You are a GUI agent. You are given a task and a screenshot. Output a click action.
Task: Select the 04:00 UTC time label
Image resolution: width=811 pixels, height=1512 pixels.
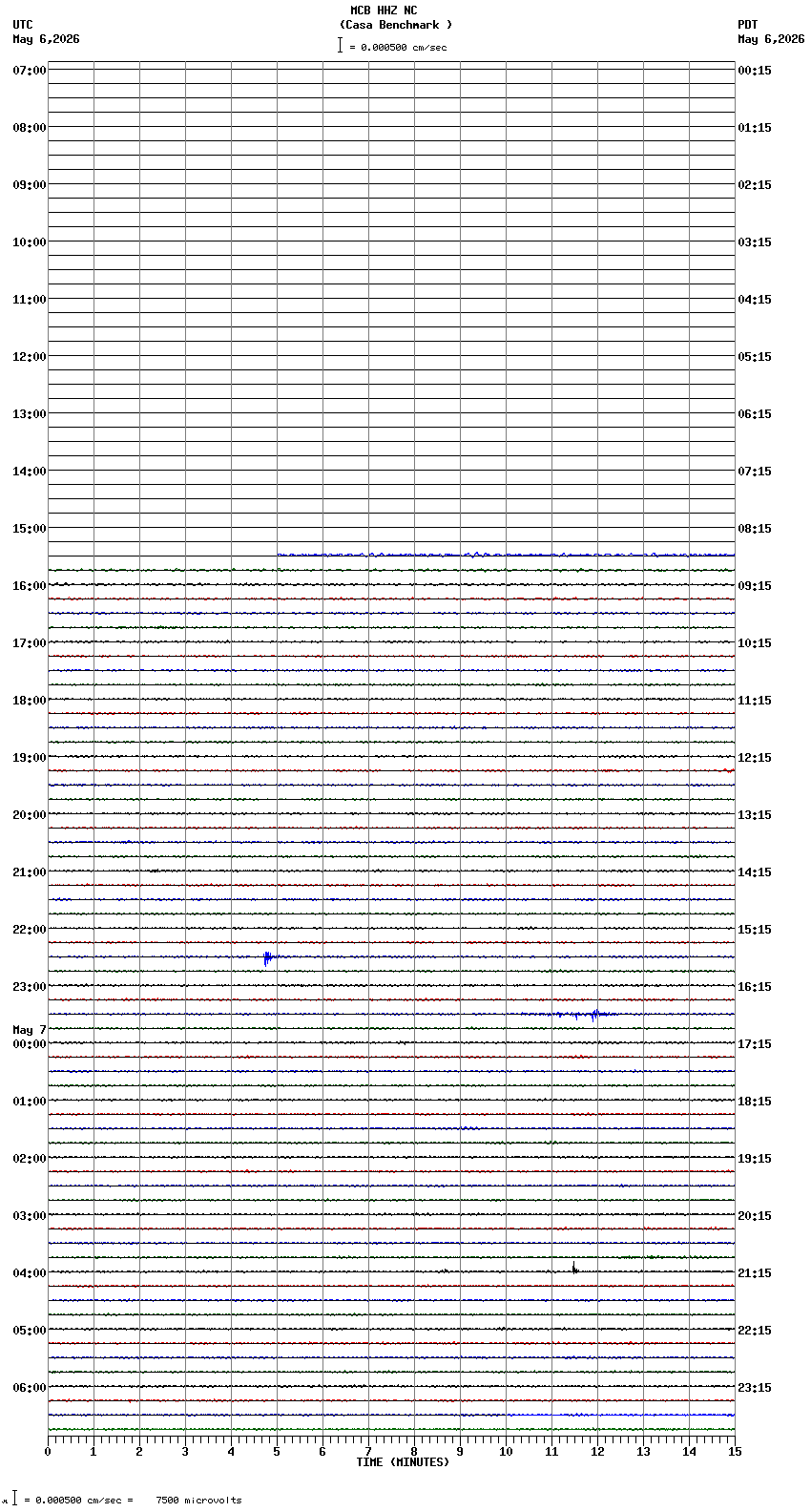(29, 1273)
